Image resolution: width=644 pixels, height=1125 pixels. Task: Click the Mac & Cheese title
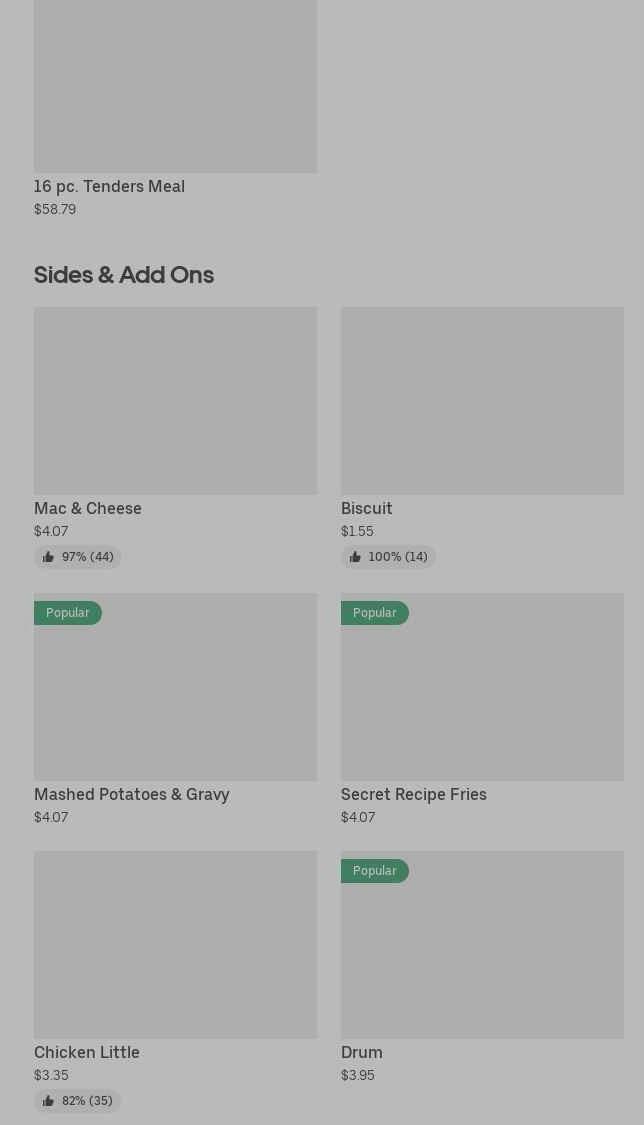88,508
